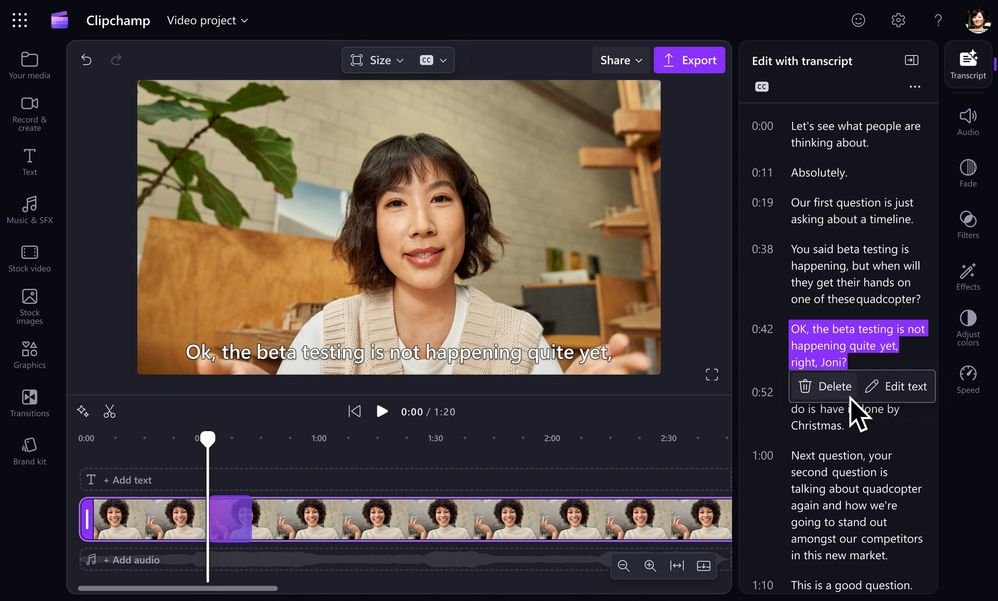Image resolution: width=998 pixels, height=601 pixels.
Task: Choose Delete in transcript context menu
Action: tap(825, 386)
